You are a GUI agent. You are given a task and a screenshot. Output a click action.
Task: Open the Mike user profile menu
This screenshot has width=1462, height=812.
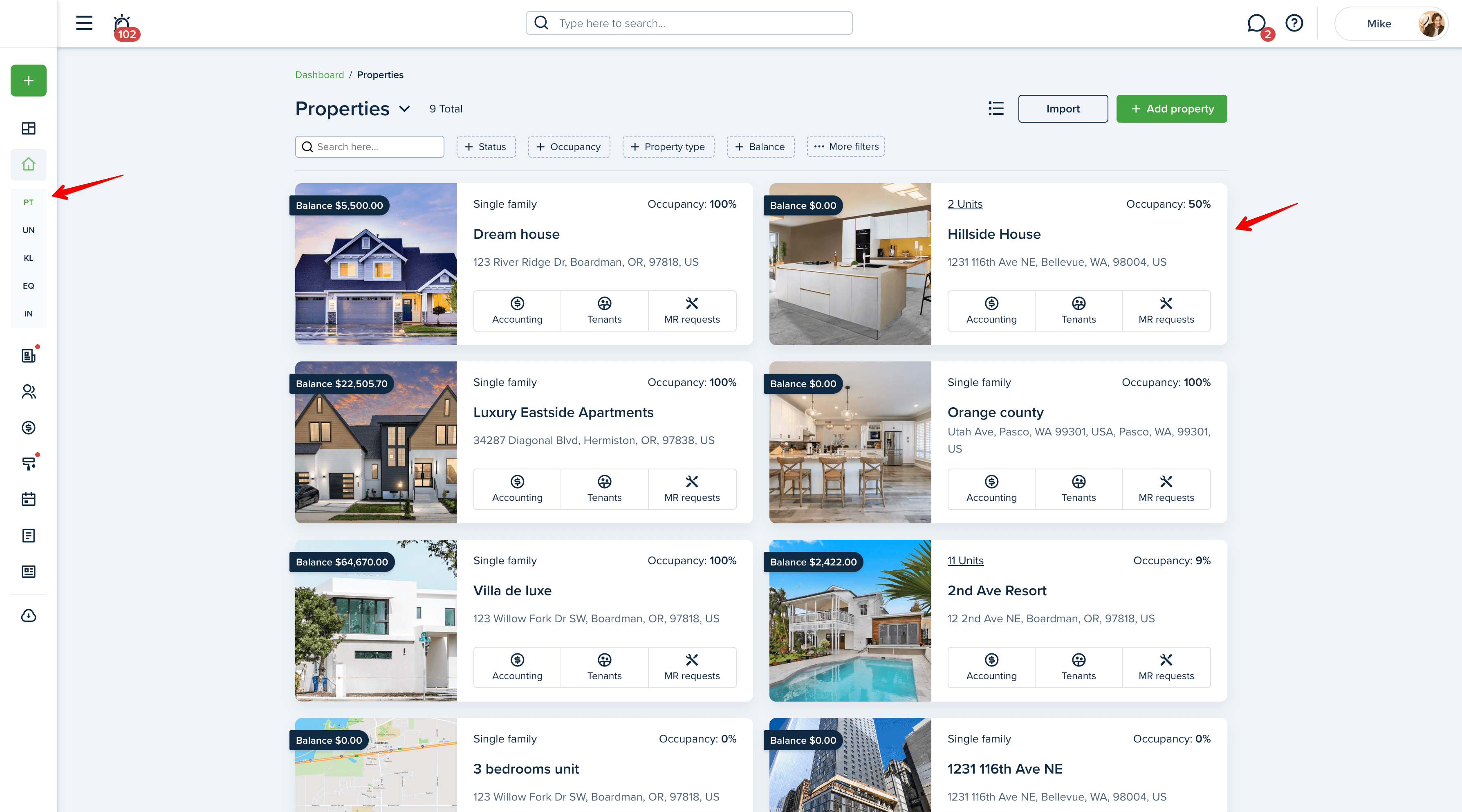pos(1390,23)
